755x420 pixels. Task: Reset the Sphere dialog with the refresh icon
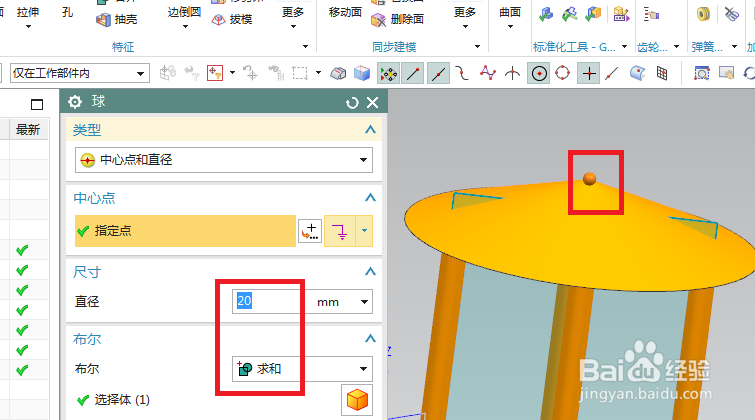coord(352,103)
